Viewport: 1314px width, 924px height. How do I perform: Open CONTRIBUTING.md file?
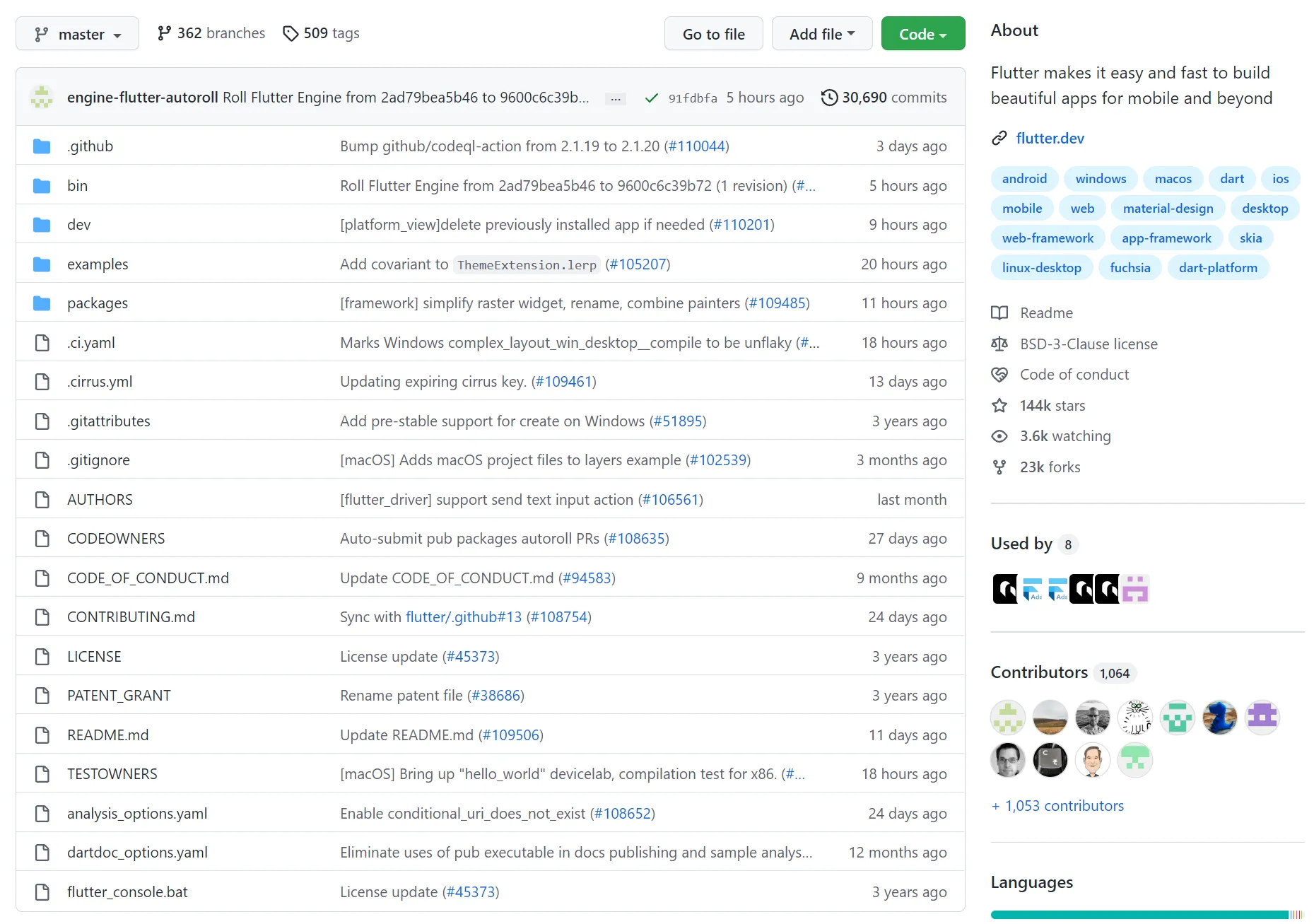131,617
